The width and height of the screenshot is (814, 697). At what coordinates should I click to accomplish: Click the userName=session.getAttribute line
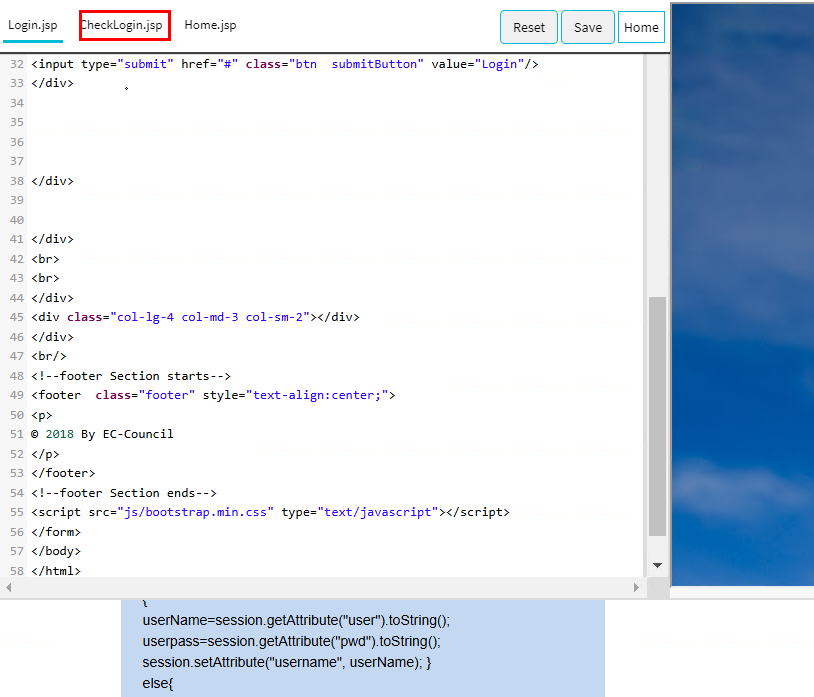(296, 621)
